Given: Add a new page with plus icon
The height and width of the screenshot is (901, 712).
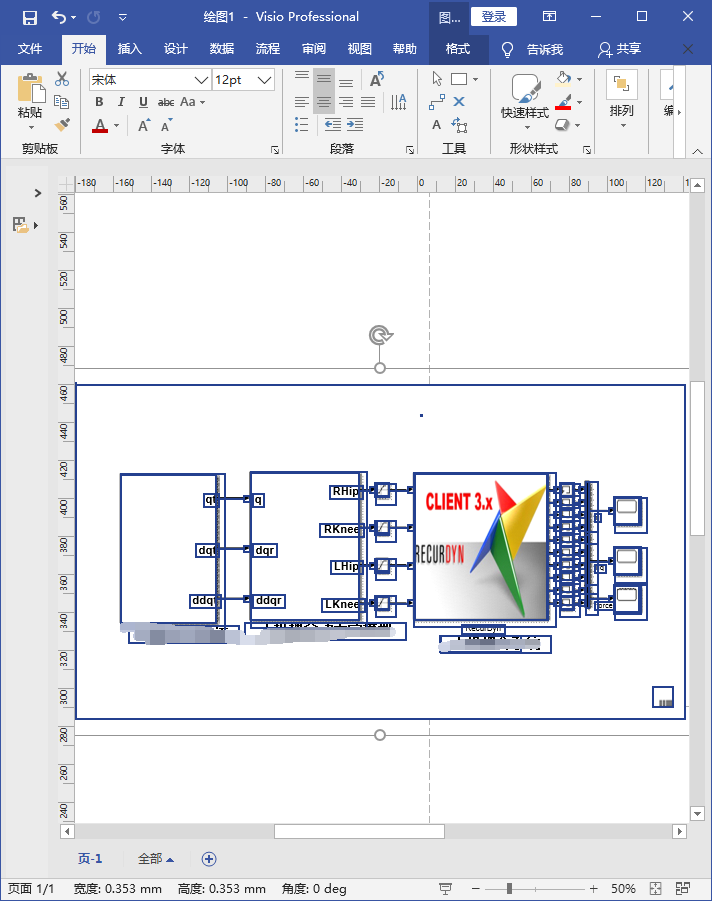Looking at the screenshot, I should point(209,858).
